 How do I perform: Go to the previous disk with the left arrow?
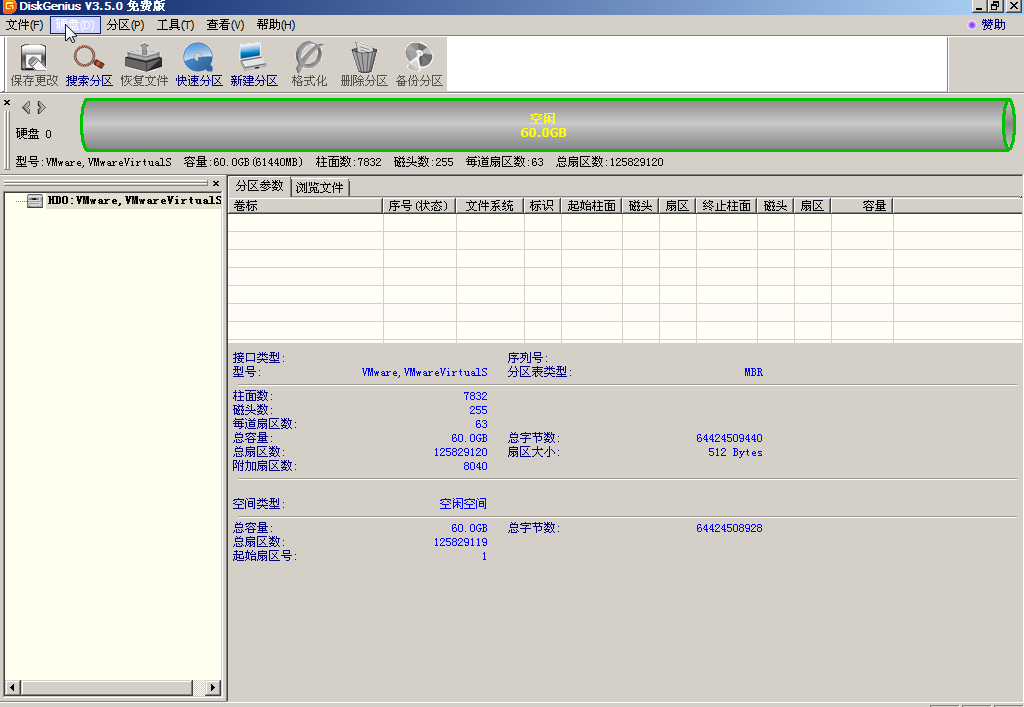[26, 107]
